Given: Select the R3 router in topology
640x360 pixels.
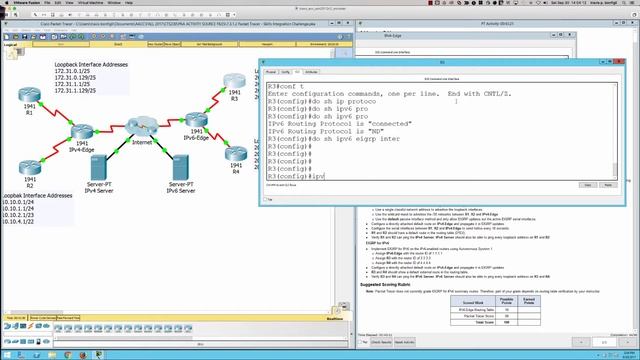Looking at the screenshot, I should point(234,81).
